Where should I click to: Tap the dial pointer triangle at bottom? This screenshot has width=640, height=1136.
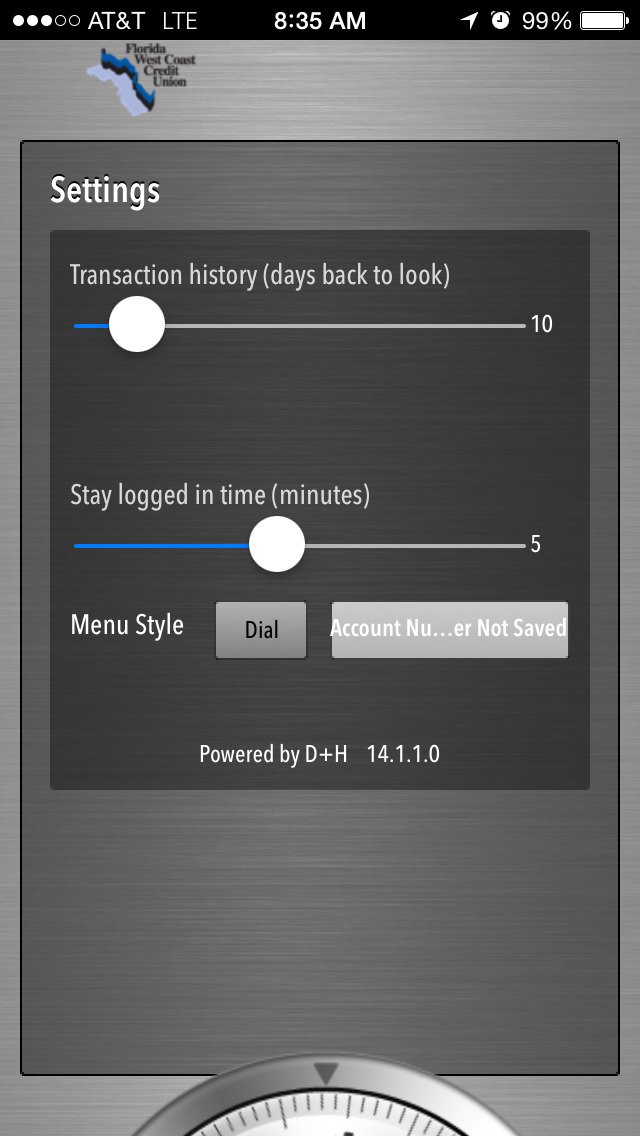(x=327, y=1073)
